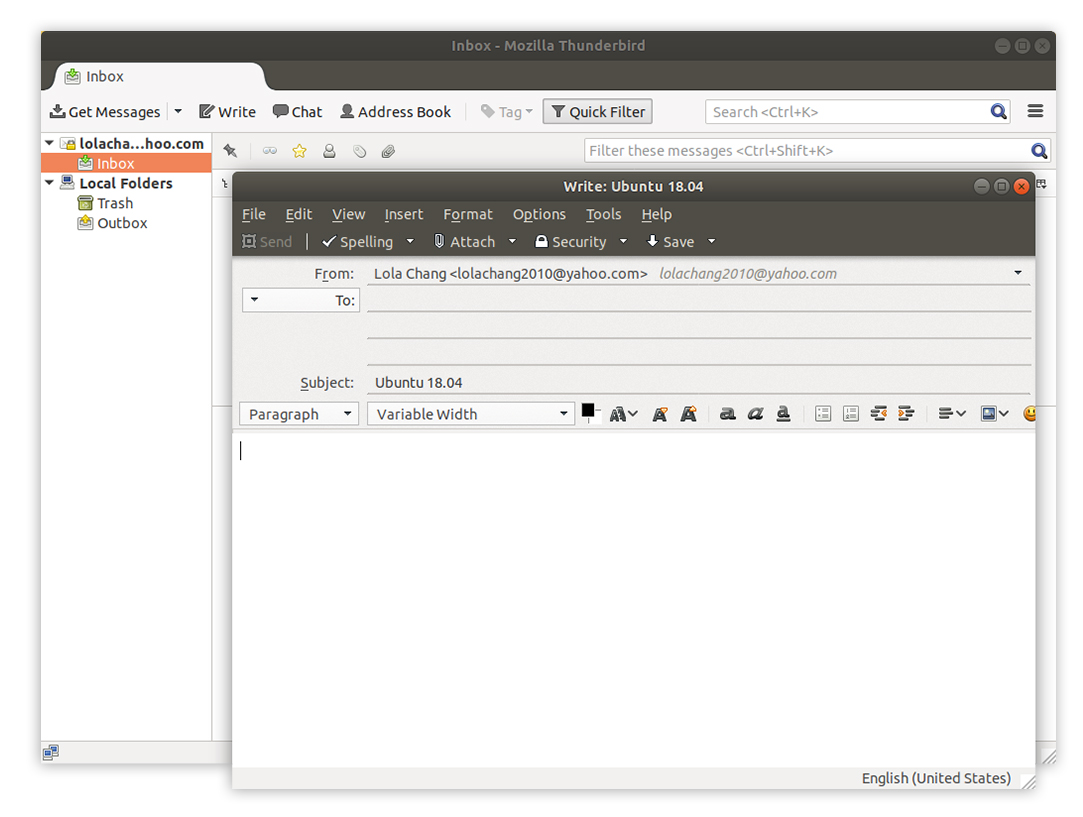Toggle the contacts filter person icon
Image resolution: width=1083 pixels, height=817 pixels.
click(329, 151)
